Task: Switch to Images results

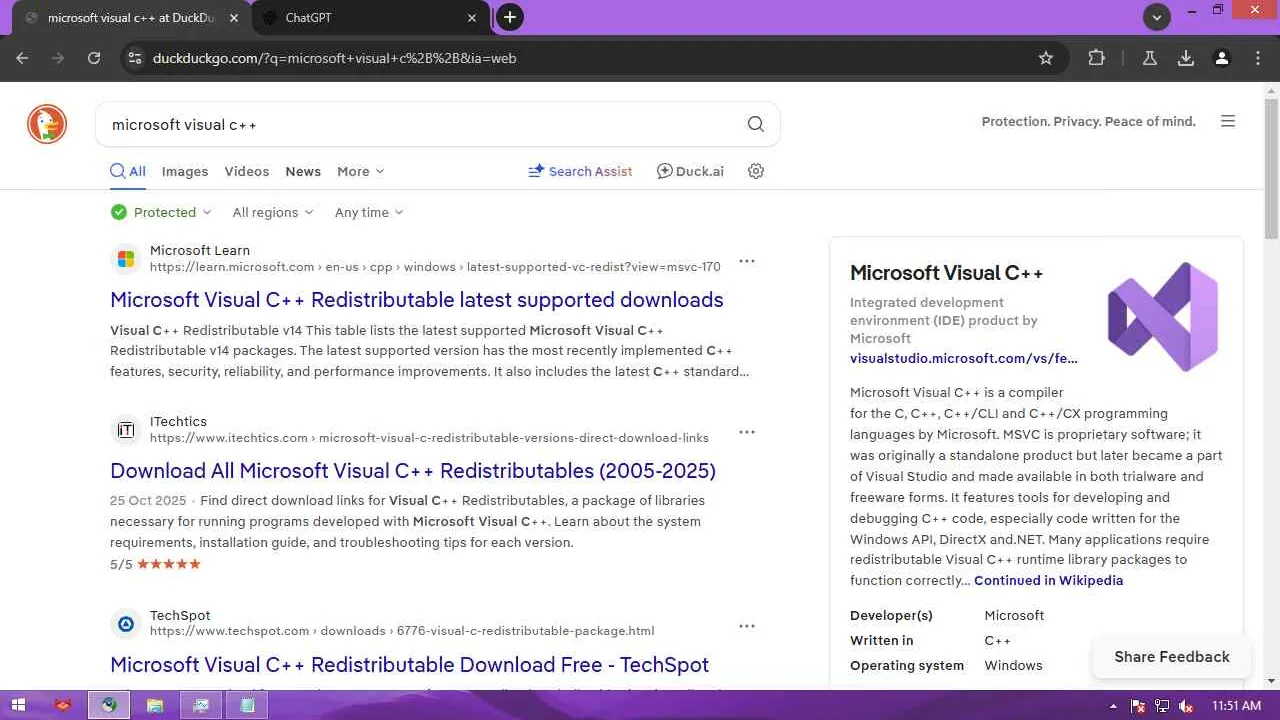Action: point(185,171)
